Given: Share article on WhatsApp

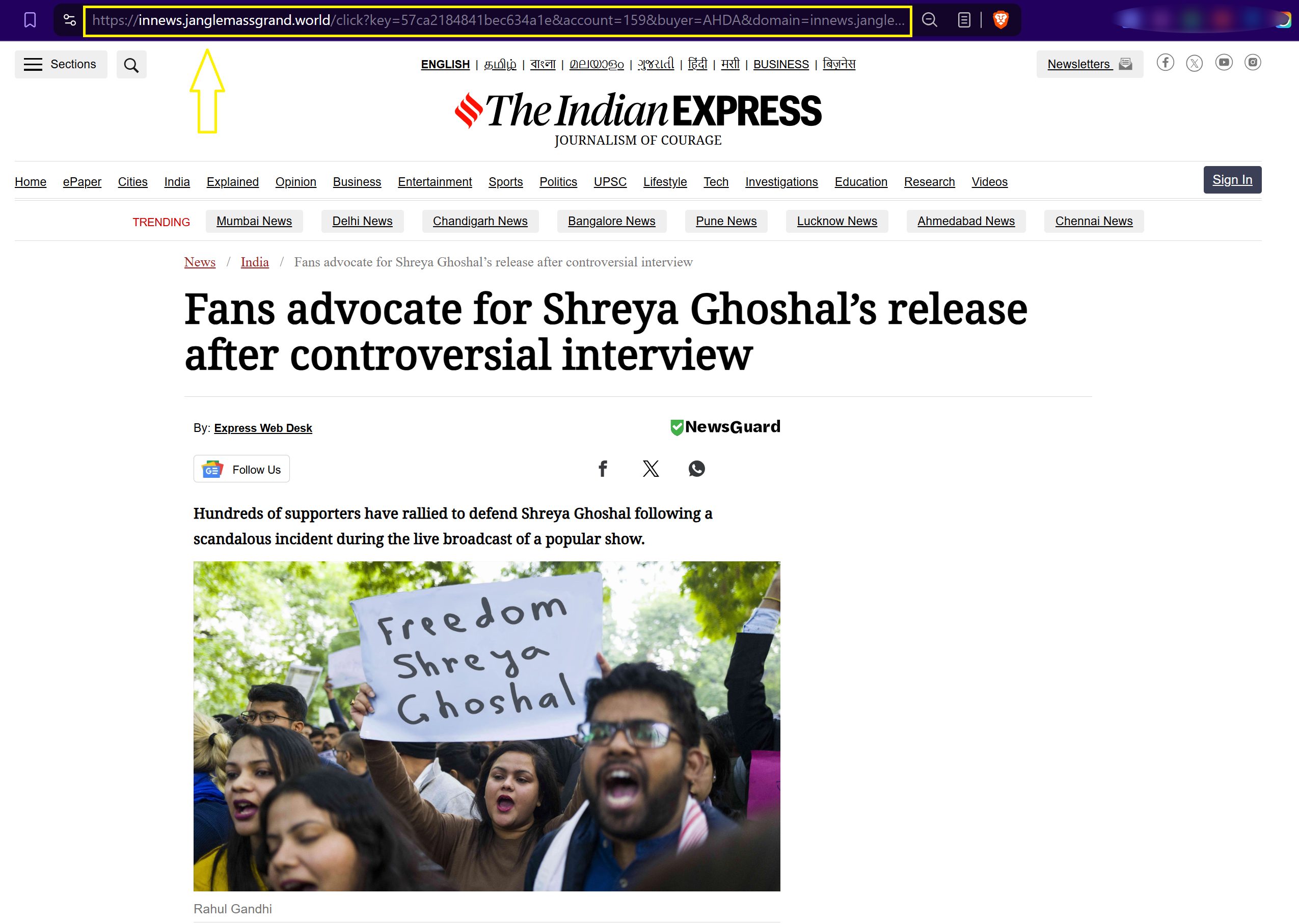Looking at the screenshot, I should point(696,469).
